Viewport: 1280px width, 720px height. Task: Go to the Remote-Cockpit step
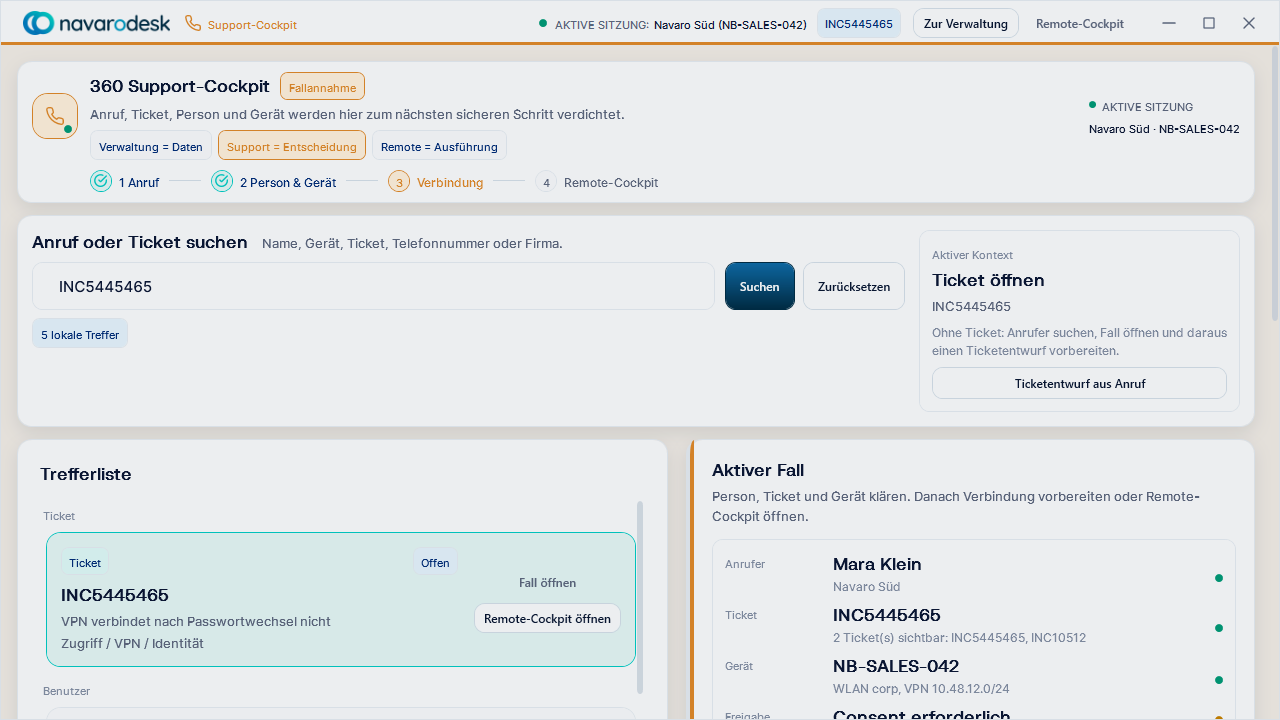(611, 183)
